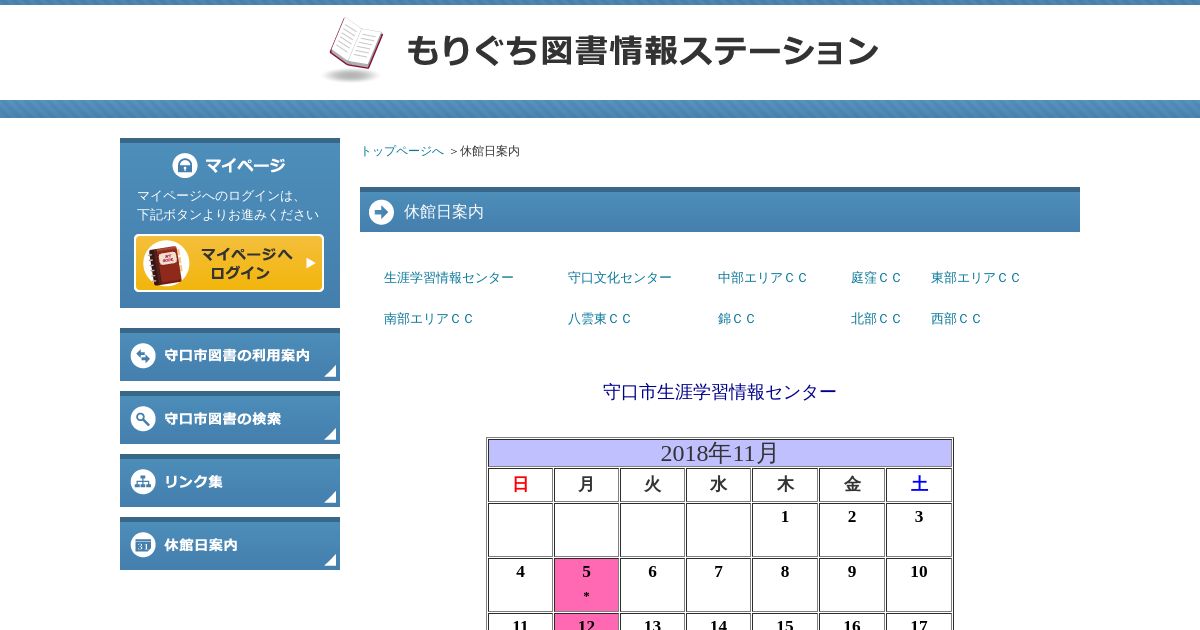Open 守口市図書の利用案内 sidebar menu
The width and height of the screenshot is (1200, 630).
coord(230,355)
